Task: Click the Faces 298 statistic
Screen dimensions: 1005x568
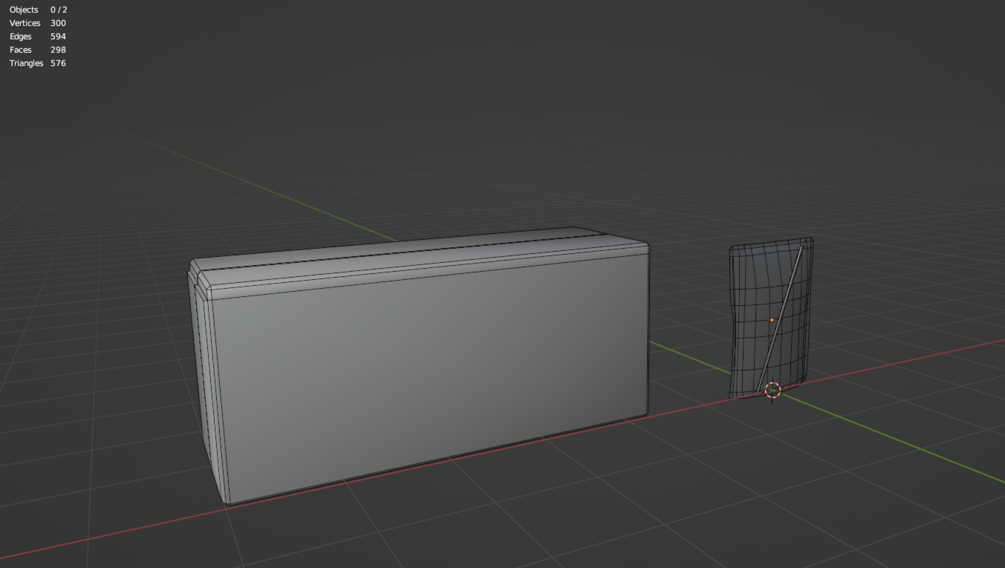Action: point(38,50)
